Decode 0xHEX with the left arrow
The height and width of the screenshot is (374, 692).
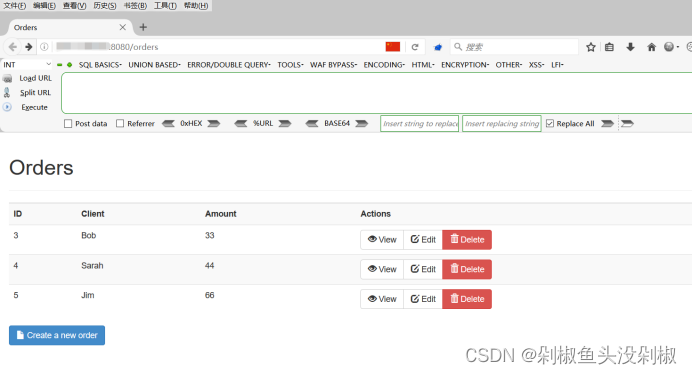tap(168, 124)
